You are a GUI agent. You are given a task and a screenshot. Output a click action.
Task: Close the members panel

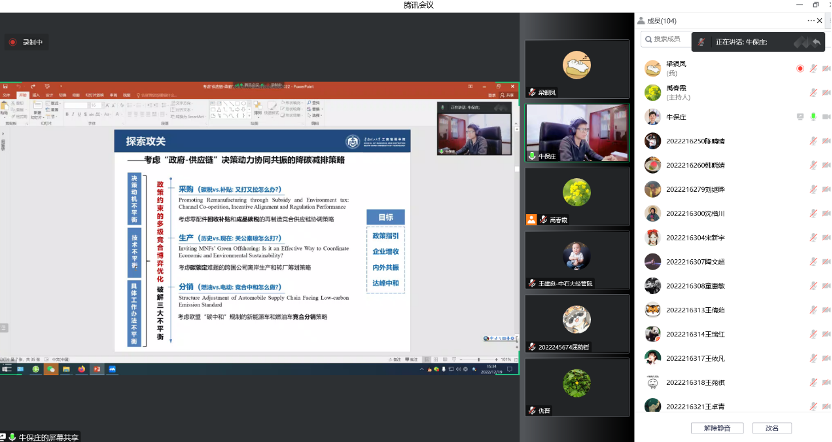(821, 20)
